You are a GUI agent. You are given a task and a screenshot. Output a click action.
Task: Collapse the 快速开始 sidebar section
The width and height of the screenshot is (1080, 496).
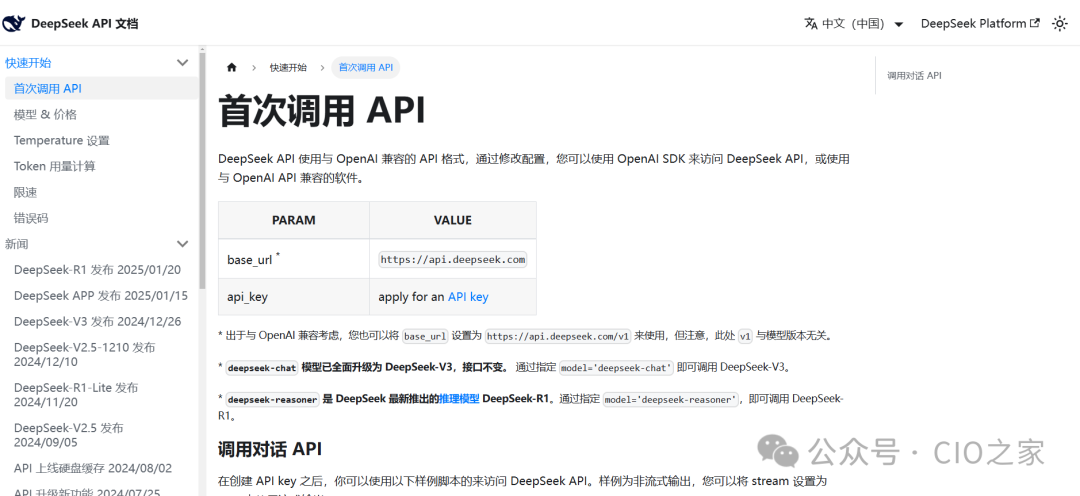click(x=182, y=63)
